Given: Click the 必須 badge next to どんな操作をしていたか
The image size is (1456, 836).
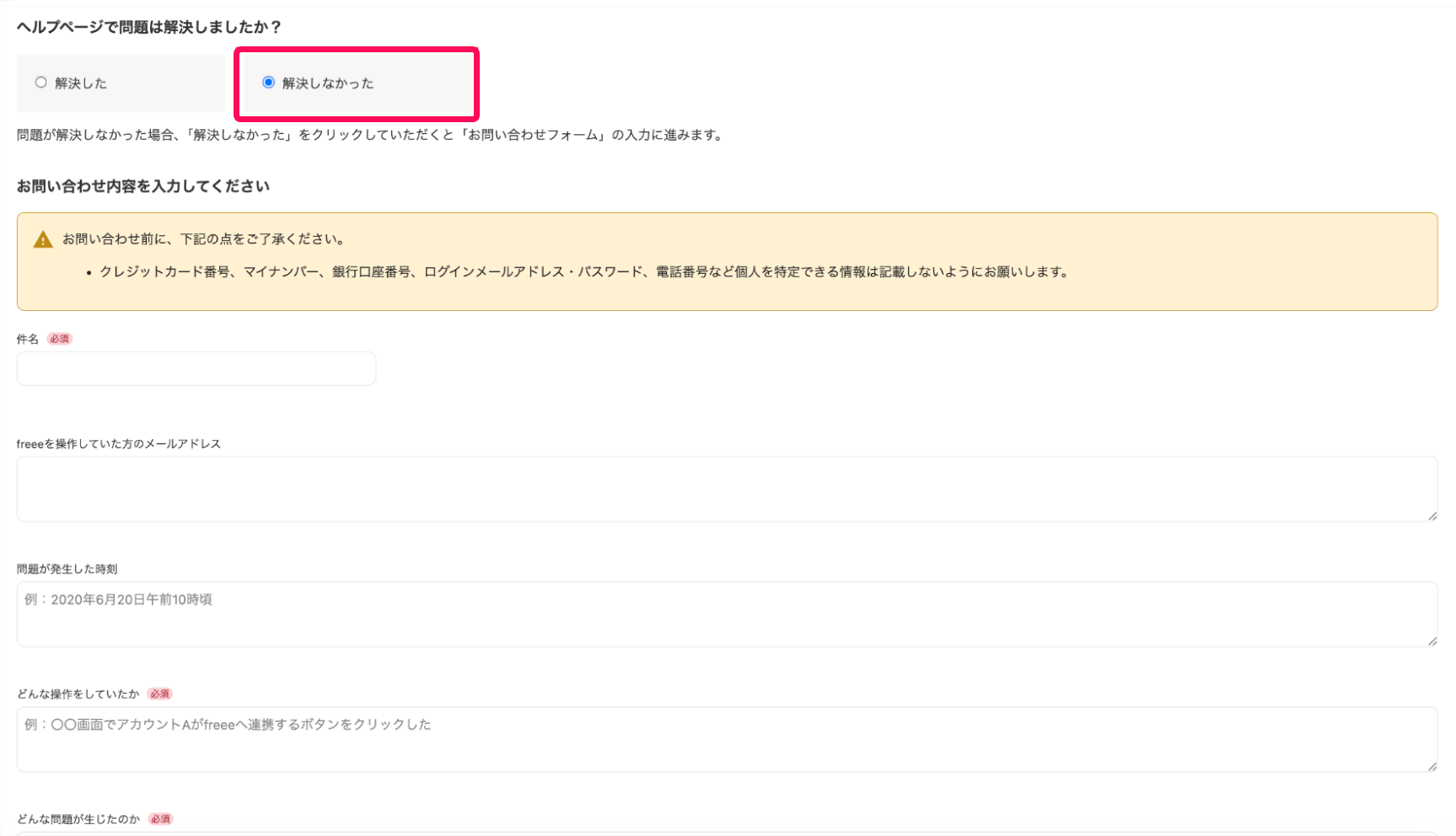Looking at the screenshot, I should click(161, 694).
